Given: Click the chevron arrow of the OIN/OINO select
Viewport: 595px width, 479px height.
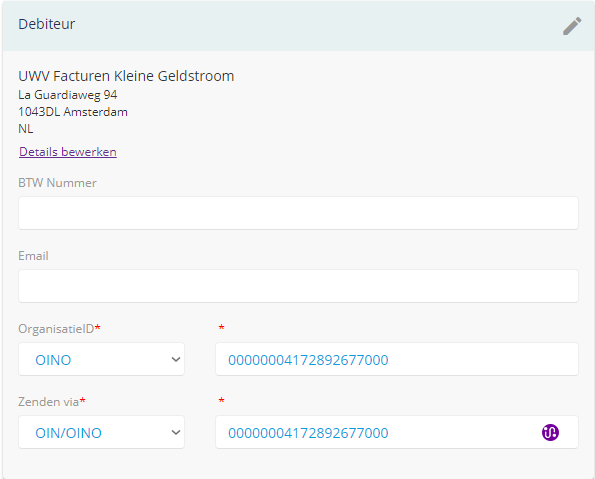Looking at the screenshot, I should (176, 432).
